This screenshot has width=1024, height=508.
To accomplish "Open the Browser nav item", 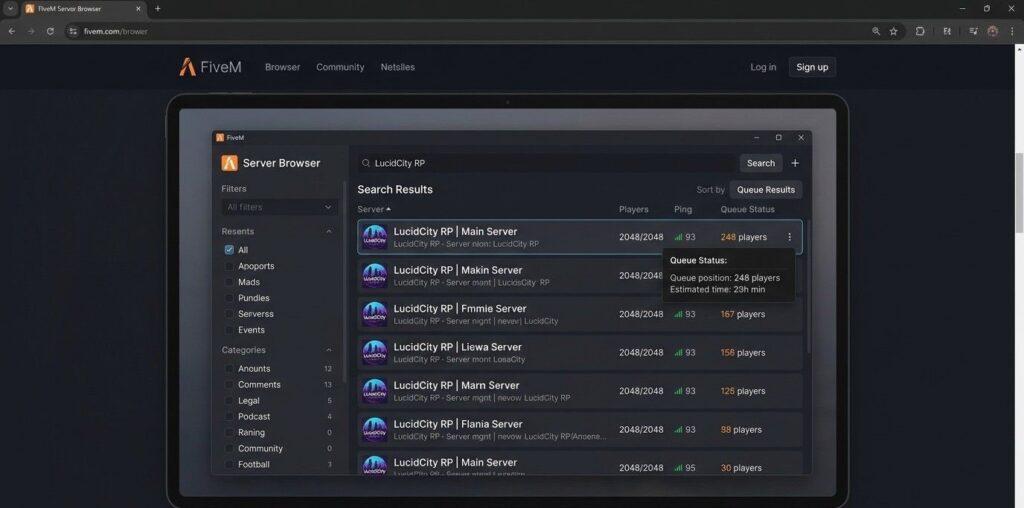I will click(x=282, y=67).
